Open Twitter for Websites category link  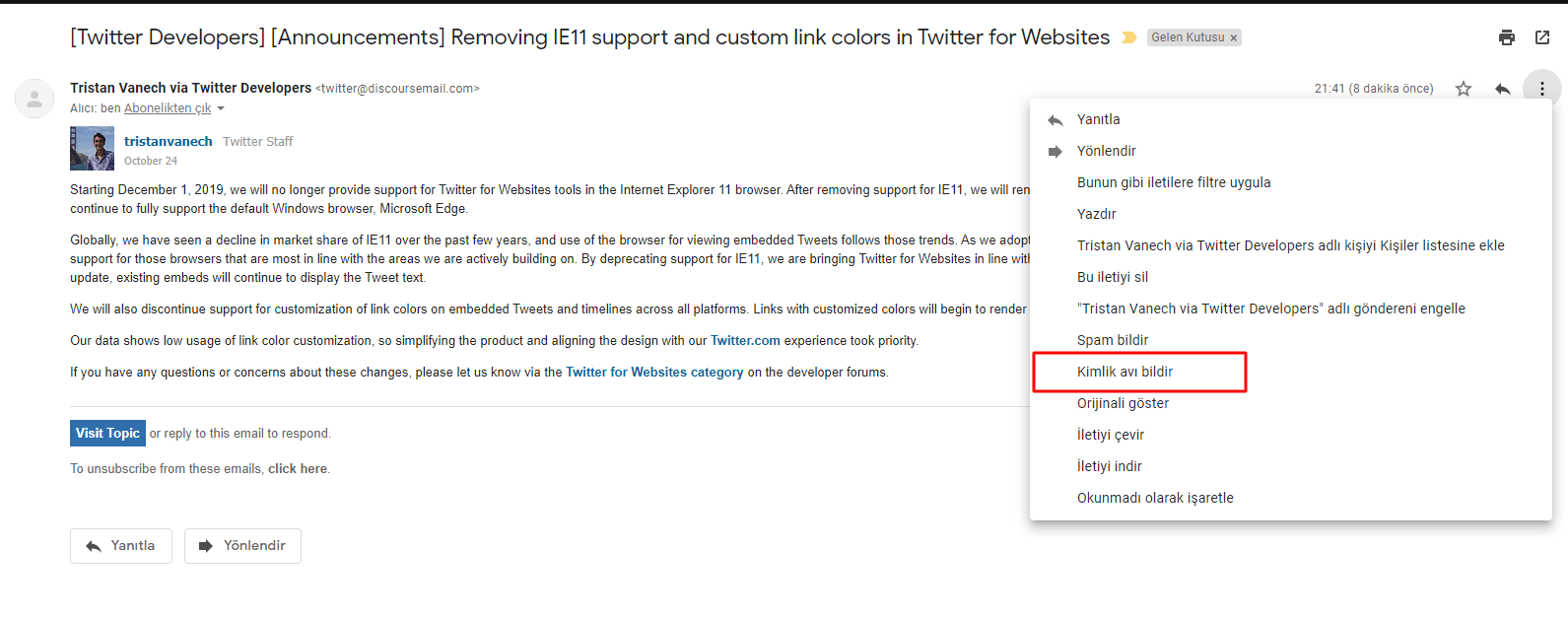[654, 373]
